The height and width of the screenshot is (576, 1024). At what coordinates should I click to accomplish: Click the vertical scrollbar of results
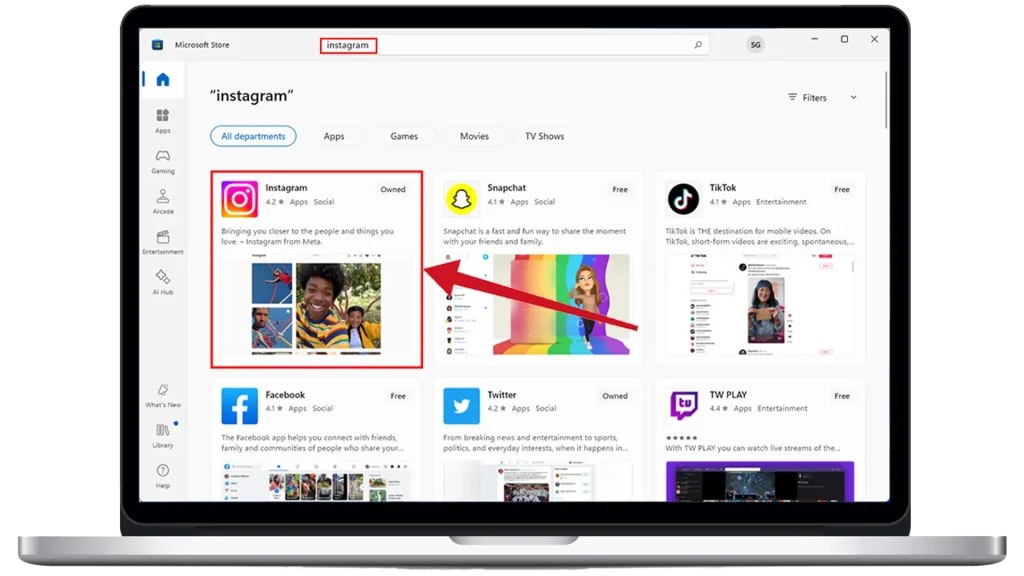tap(886, 100)
